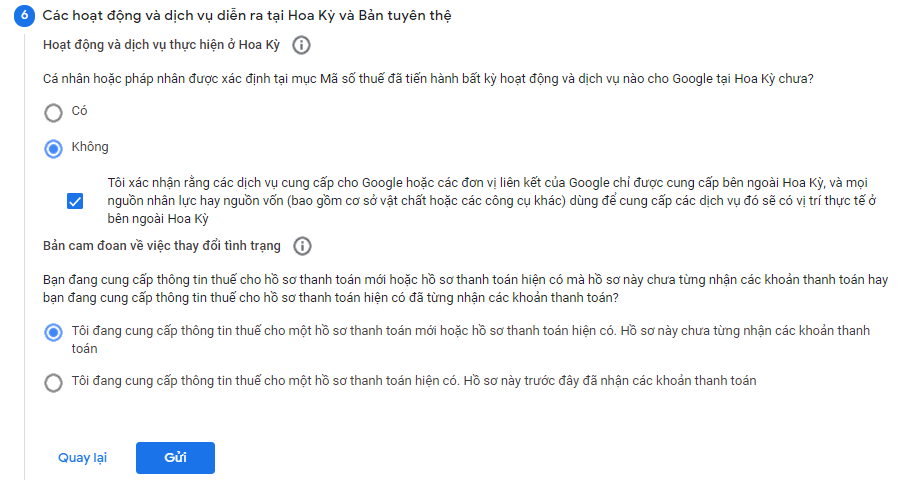Click label text Hồ sơ này trước đây đã nhận
Screen dimensions: 913x497
click(414, 381)
